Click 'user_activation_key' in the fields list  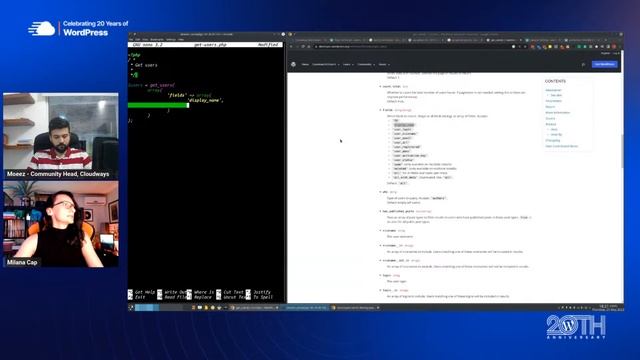click(x=410, y=156)
